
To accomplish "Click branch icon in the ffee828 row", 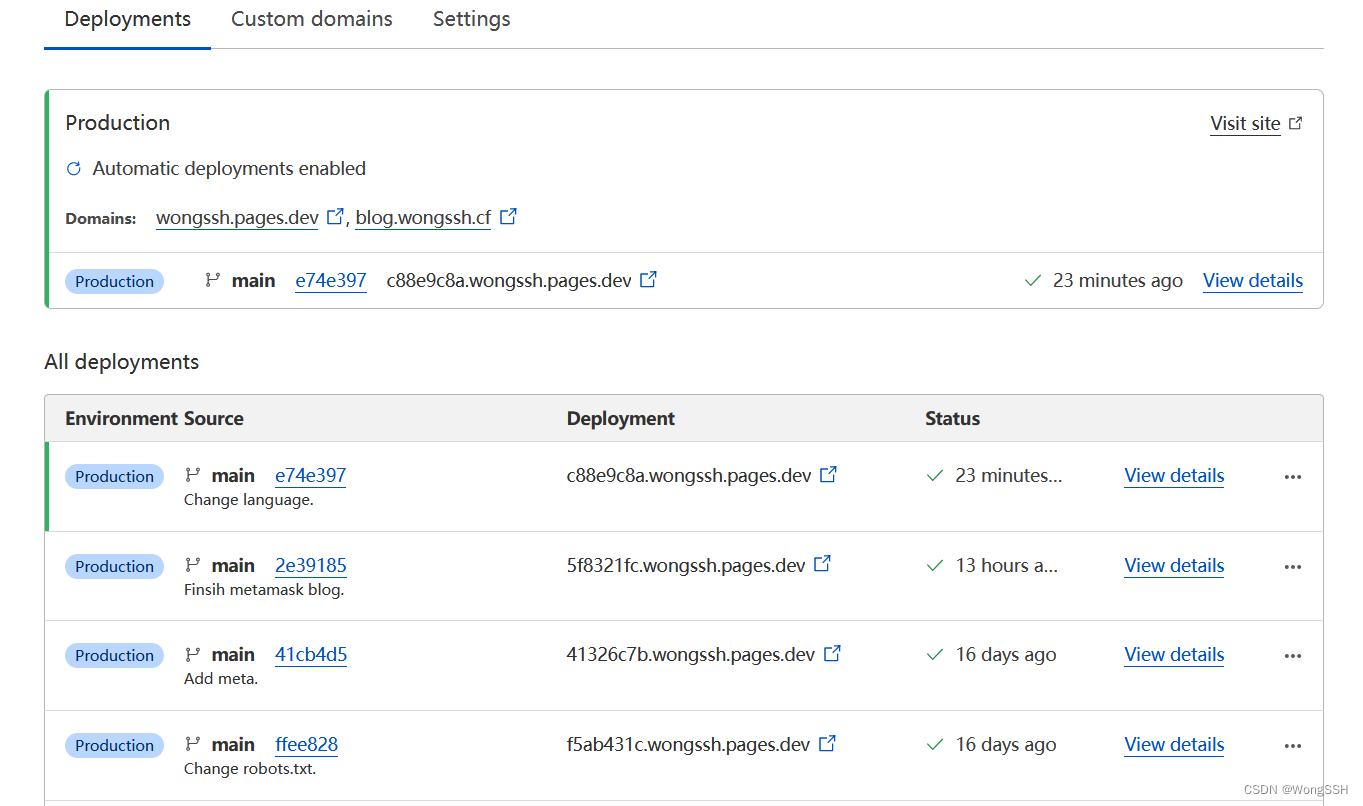I will [193, 744].
